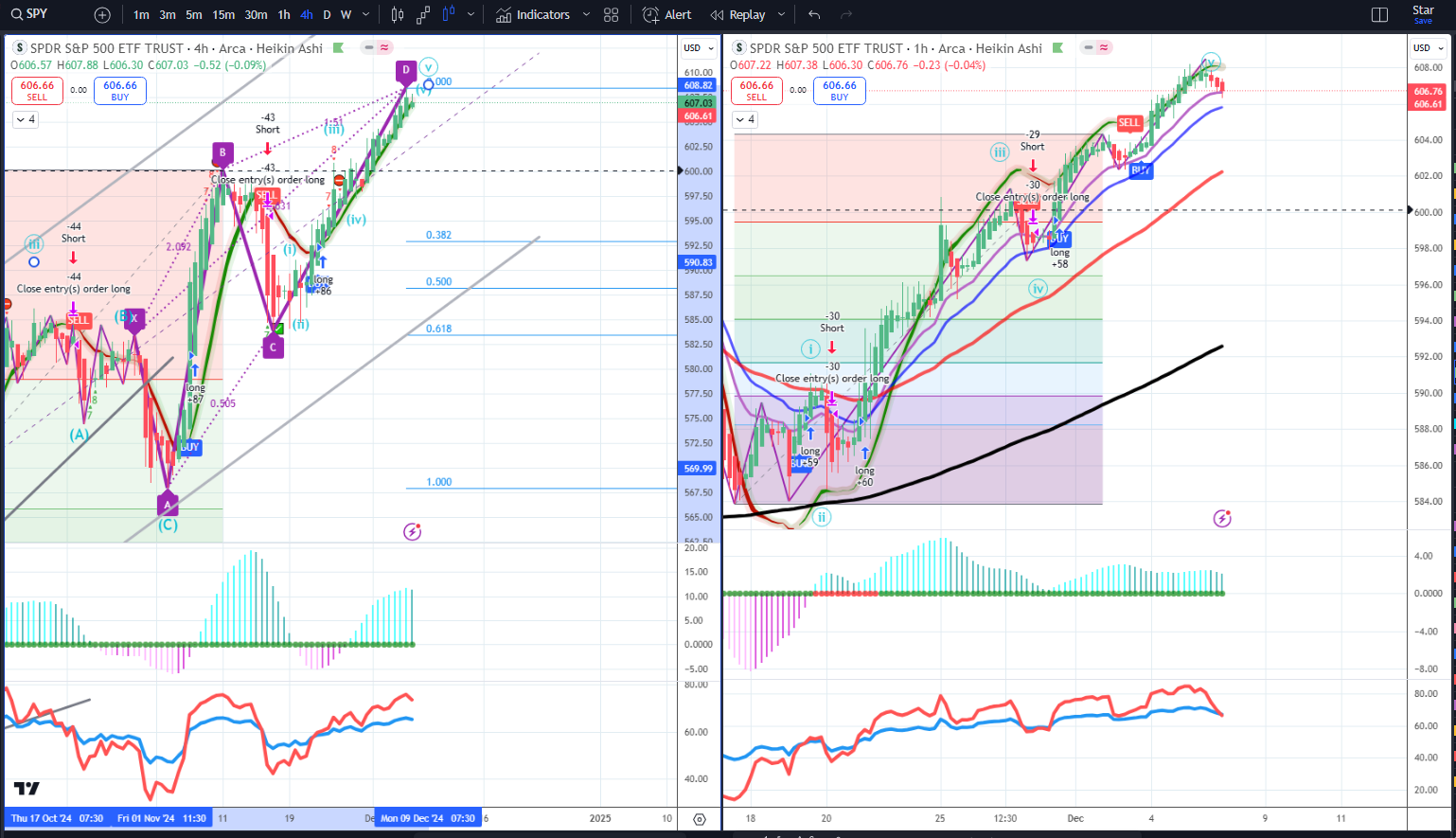Click the 0.382 Fibonacci level label
This screenshot has width=1456, height=838.
438,235
